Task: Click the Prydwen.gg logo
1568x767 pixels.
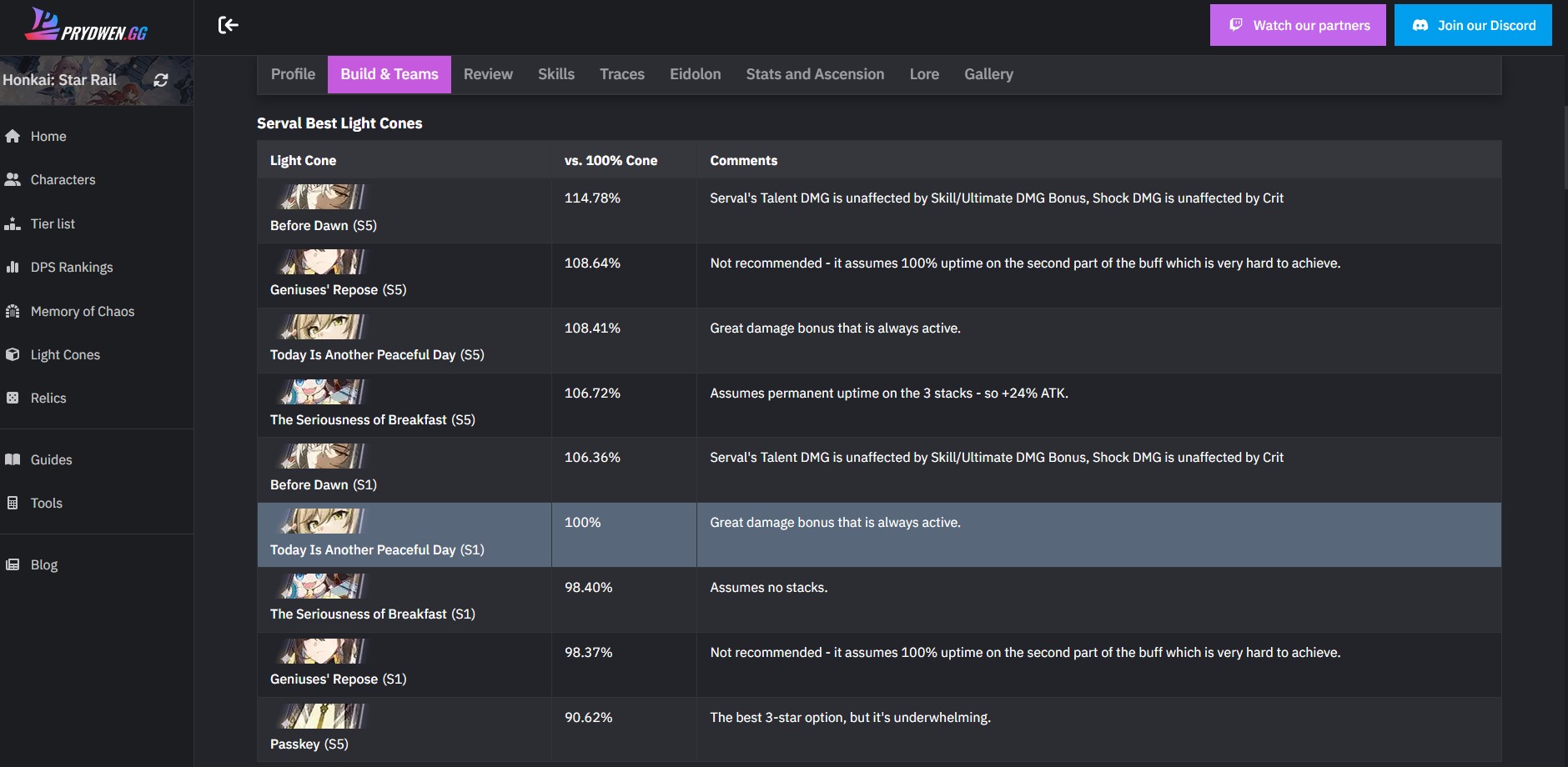Action: coord(87,25)
